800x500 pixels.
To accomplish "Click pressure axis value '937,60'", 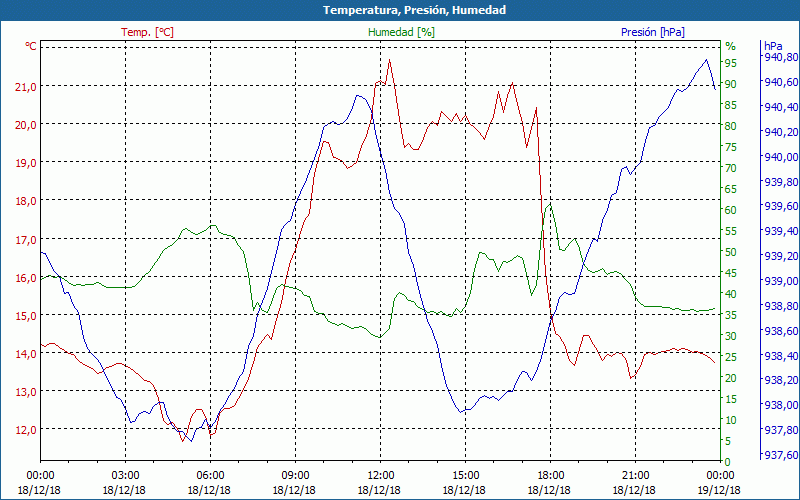I will [x=782, y=455].
